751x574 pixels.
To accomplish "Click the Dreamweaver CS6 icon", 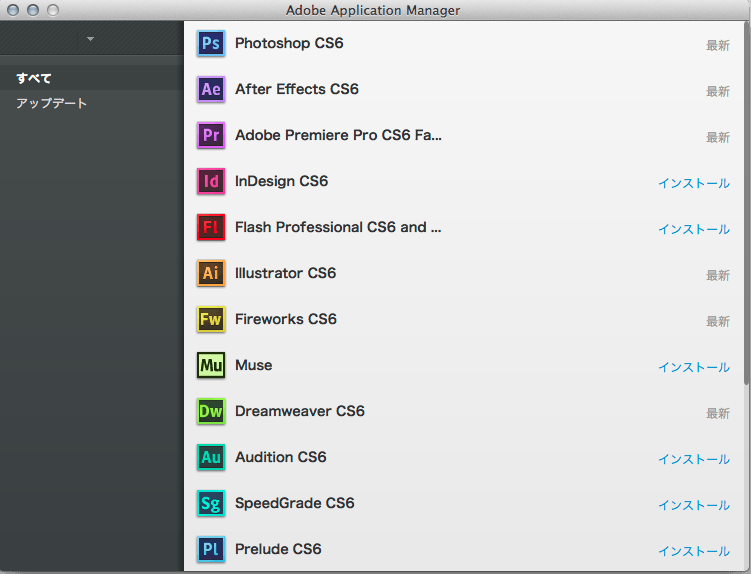I will coord(211,411).
